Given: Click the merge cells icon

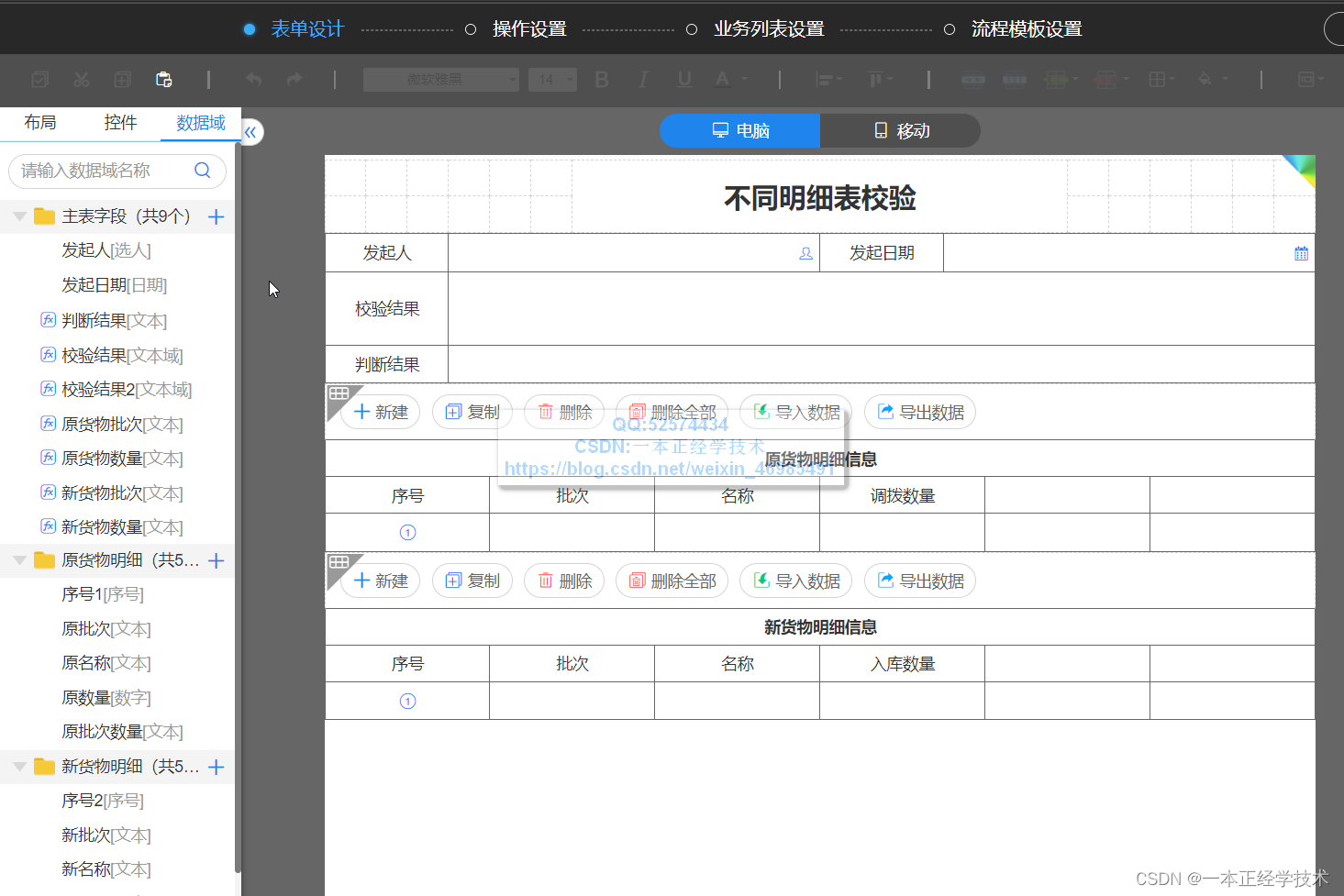Looking at the screenshot, I should (973, 80).
